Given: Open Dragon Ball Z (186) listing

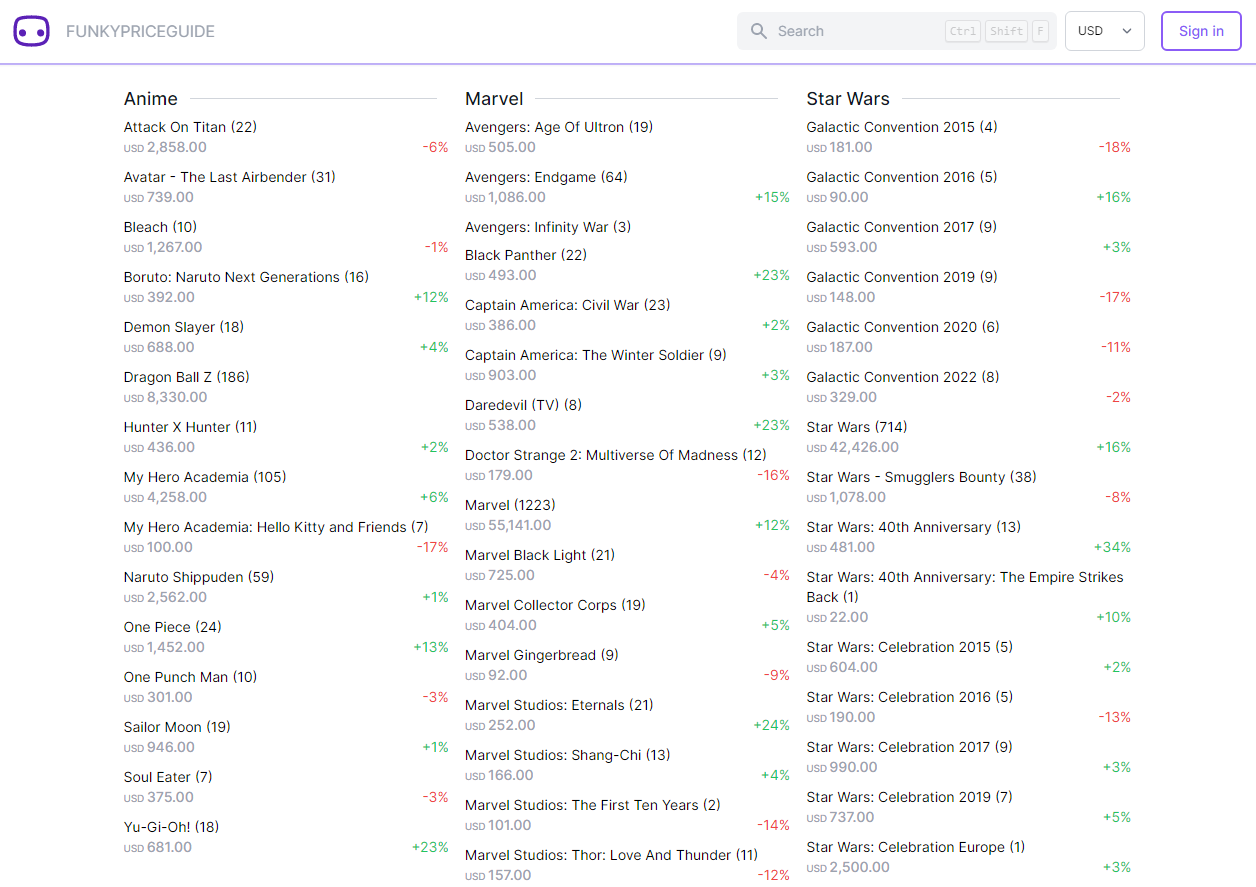Looking at the screenshot, I should coord(186,377).
